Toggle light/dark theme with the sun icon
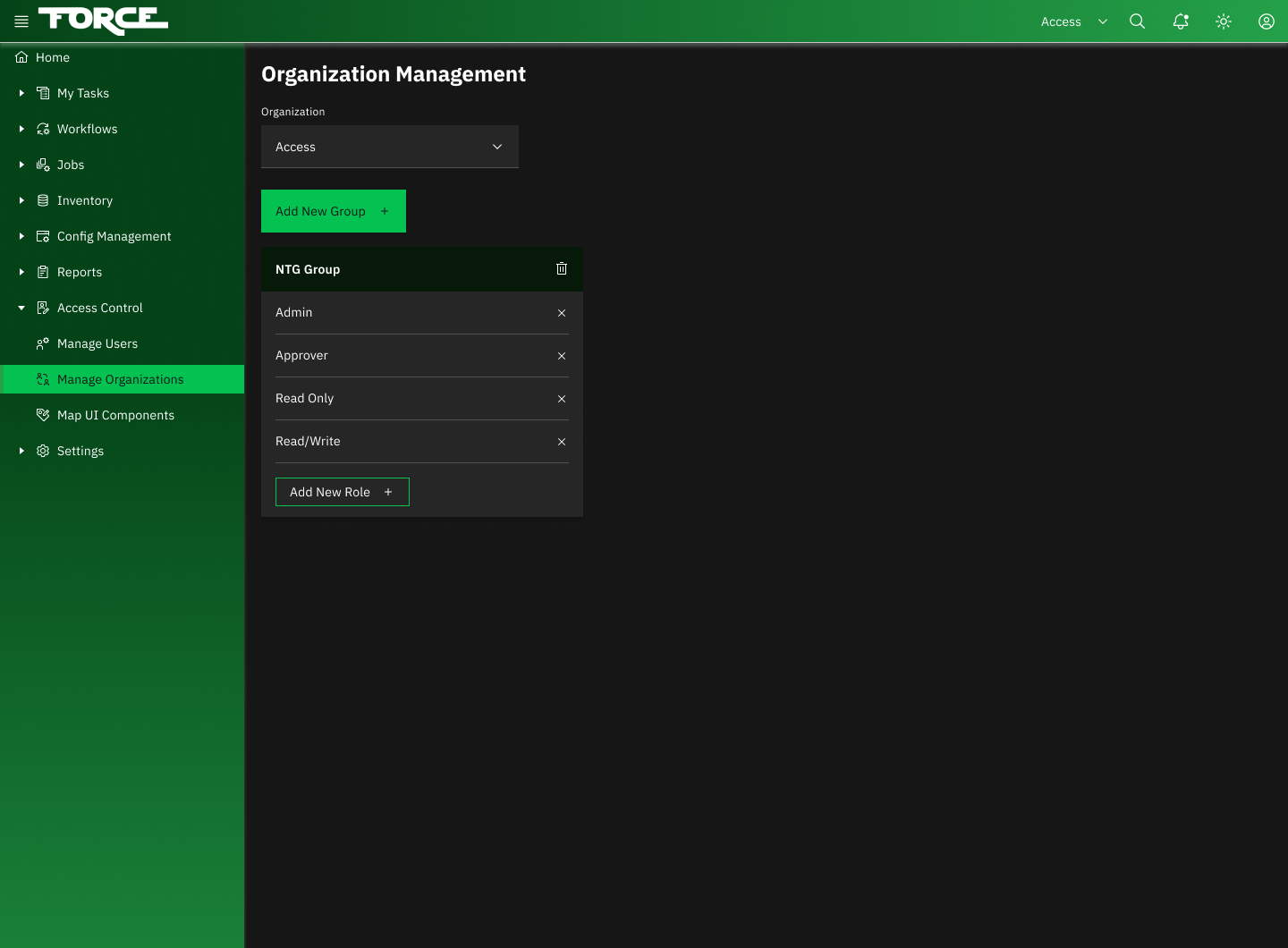Screen dimensions: 1288x948 1223,21
